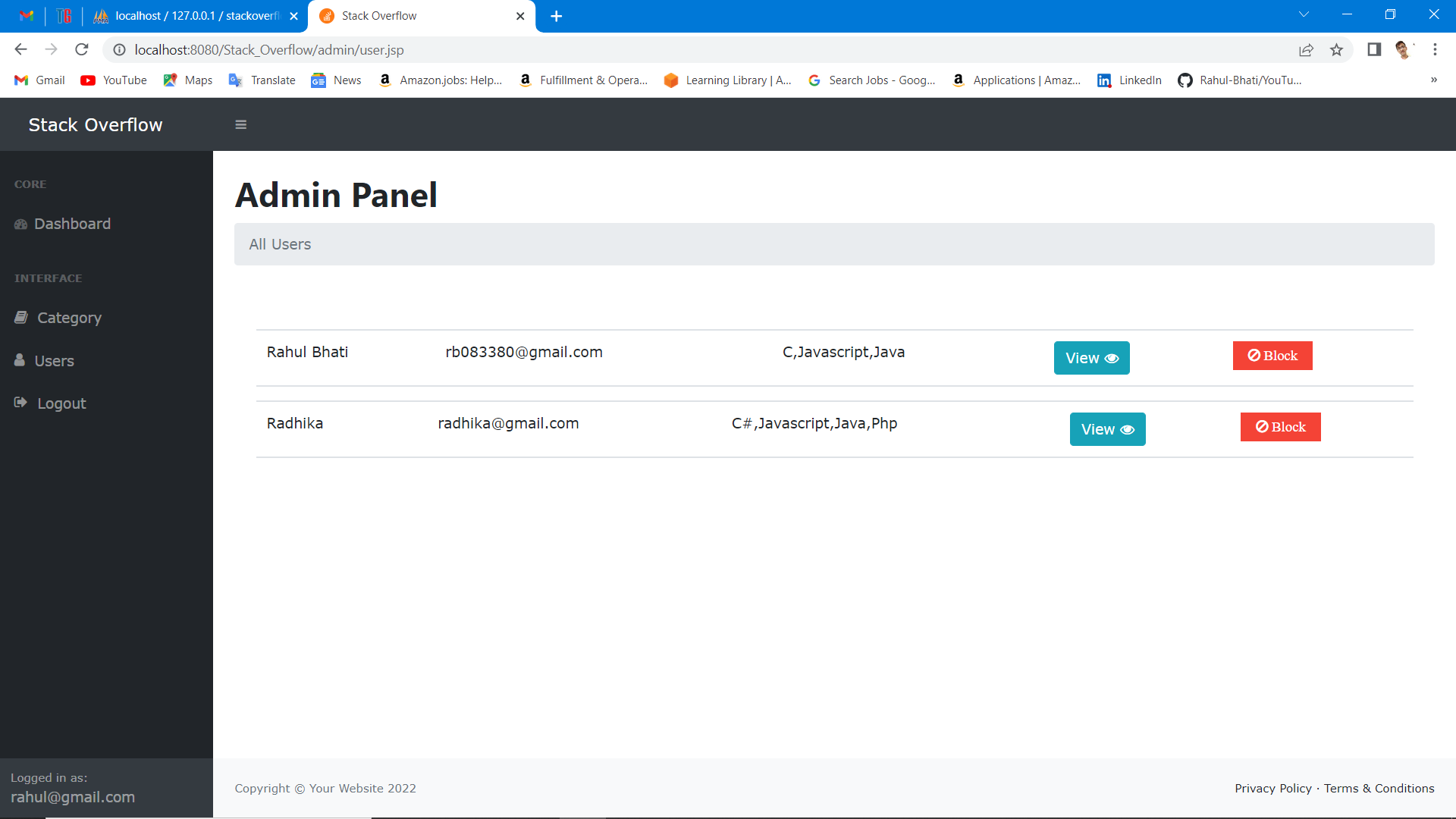Image resolution: width=1456 pixels, height=819 pixels.
Task: Share this page via address bar icon
Action: 1306,50
